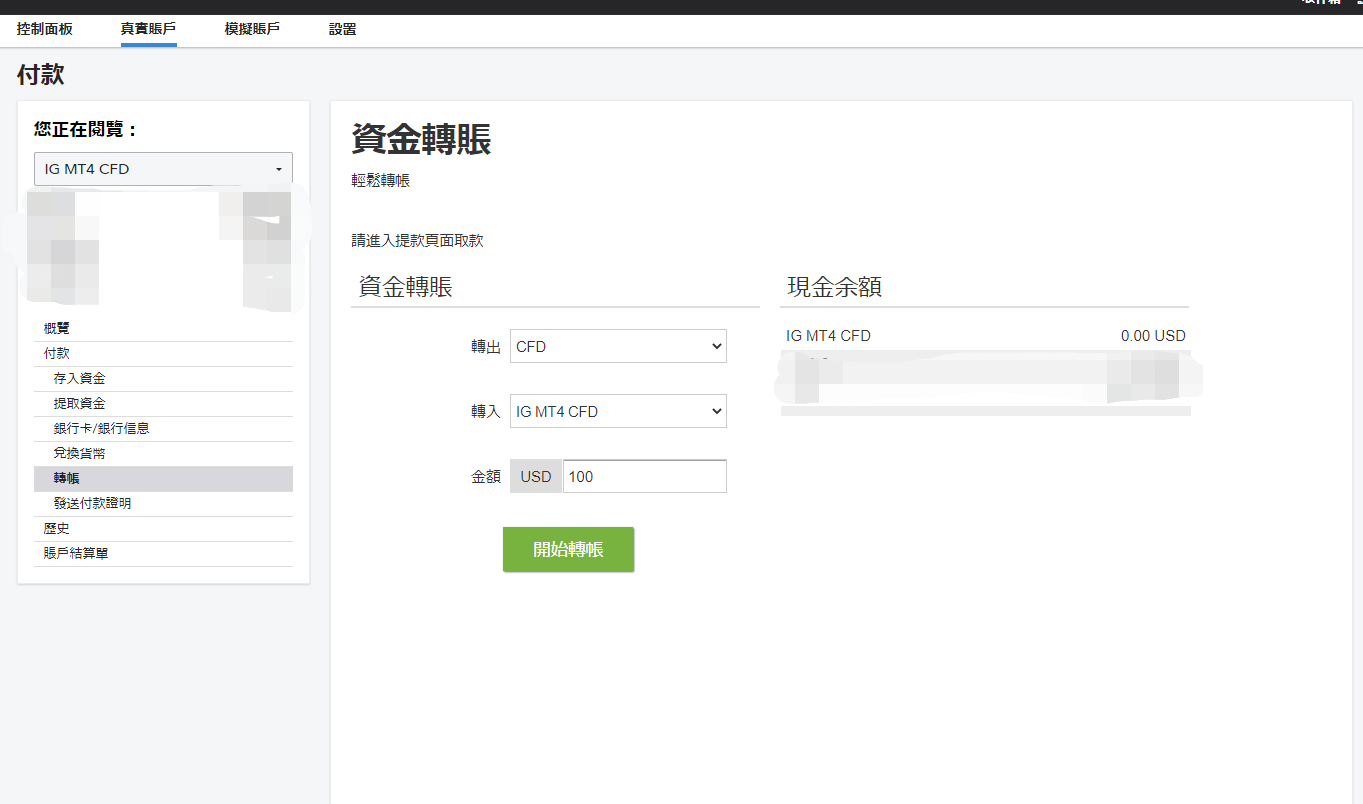Open the 轉出 CFD dropdown
This screenshot has height=804, width=1363.
[x=618, y=346]
